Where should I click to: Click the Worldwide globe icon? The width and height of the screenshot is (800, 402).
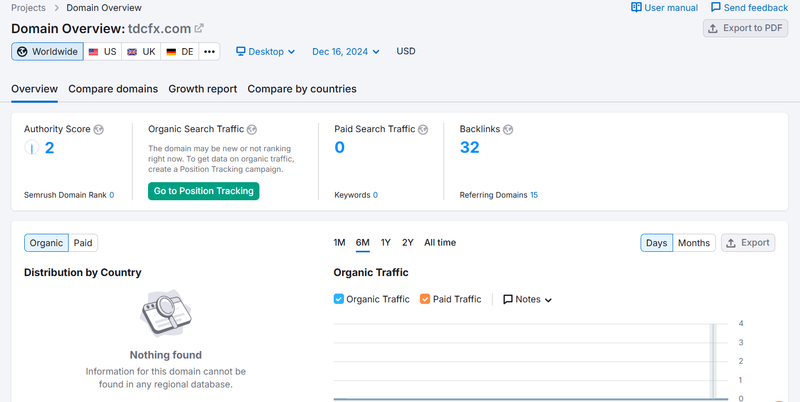(x=22, y=52)
